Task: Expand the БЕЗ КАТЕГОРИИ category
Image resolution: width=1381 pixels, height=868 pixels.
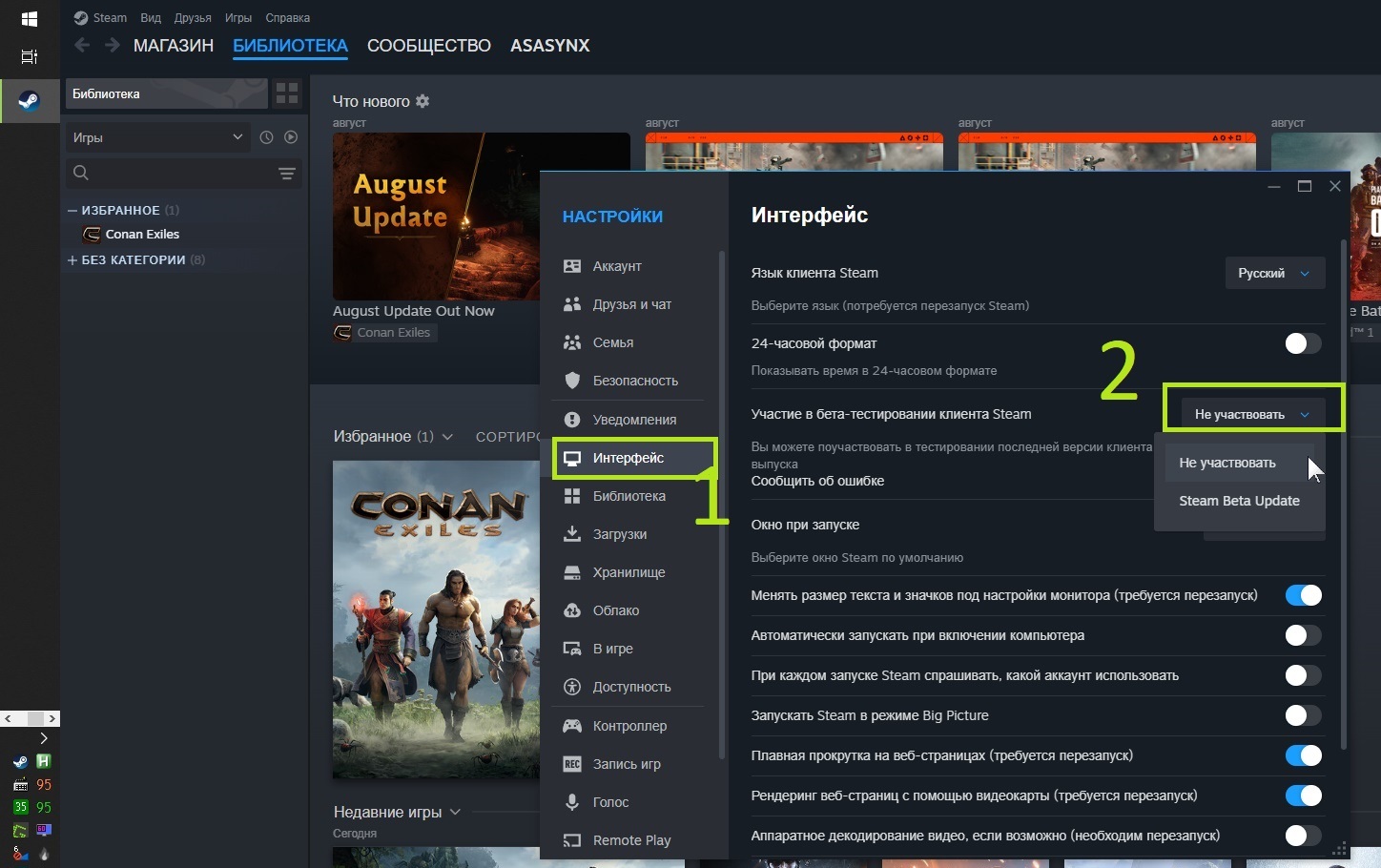Action: tap(72, 259)
